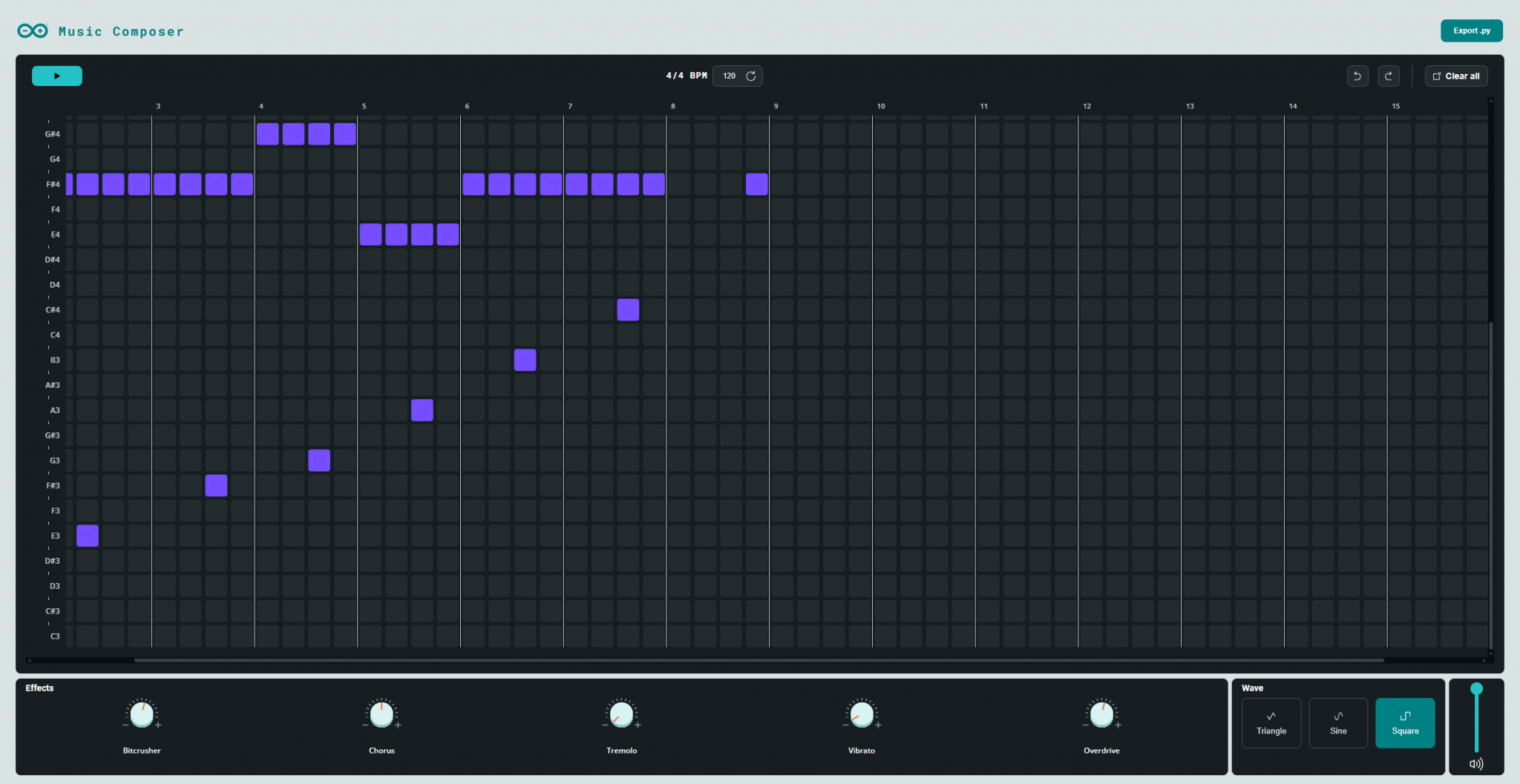Click the Tremolo effect knob

click(621, 715)
